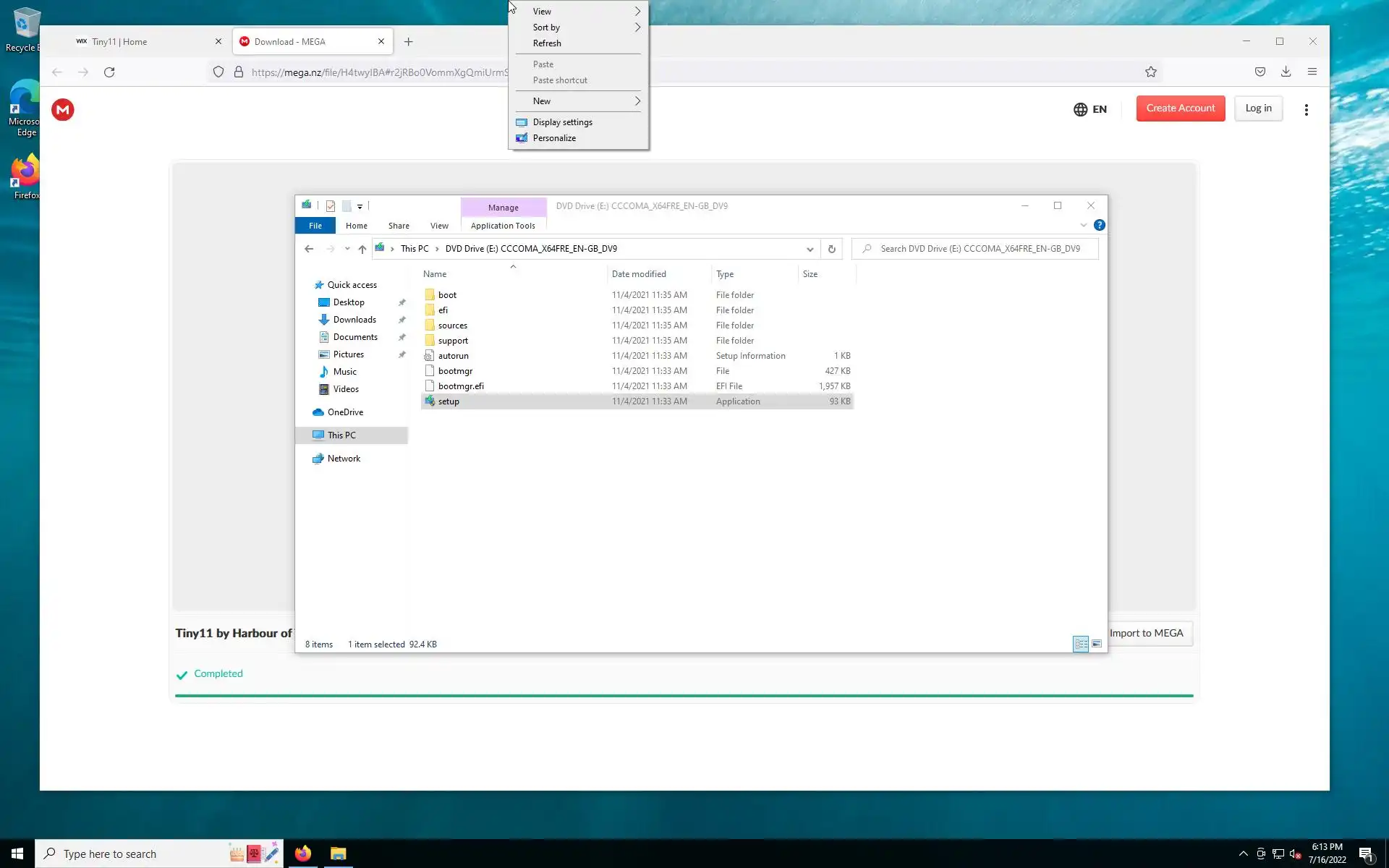The width and height of the screenshot is (1389, 868).
Task: Expand the address bar history dropdown
Action: 810,249
